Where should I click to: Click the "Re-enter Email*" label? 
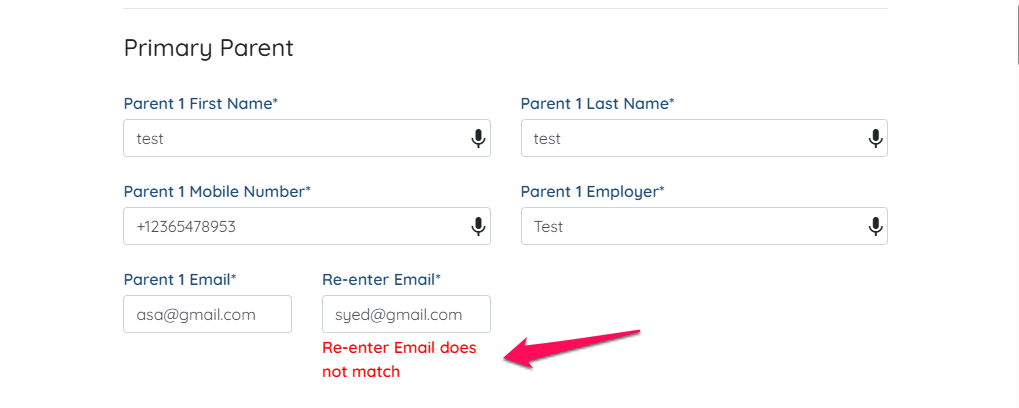click(x=381, y=280)
